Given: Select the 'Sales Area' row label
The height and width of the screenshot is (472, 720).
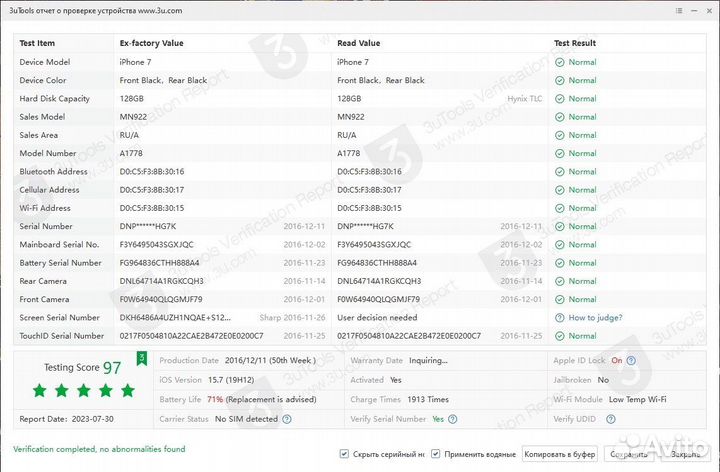Looking at the screenshot, I should point(39,135).
